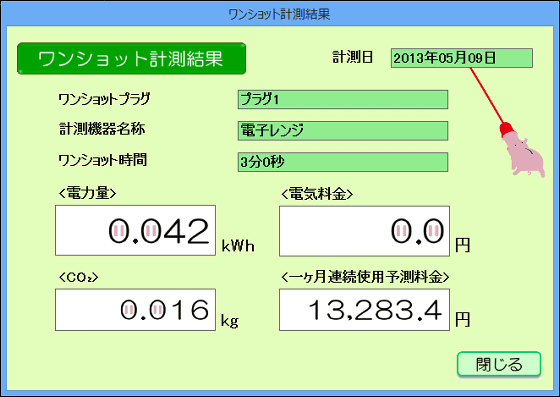This screenshot has height=397, width=560.
Task: Click the window title ワンショット計測結果
Action: coord(279,14)
